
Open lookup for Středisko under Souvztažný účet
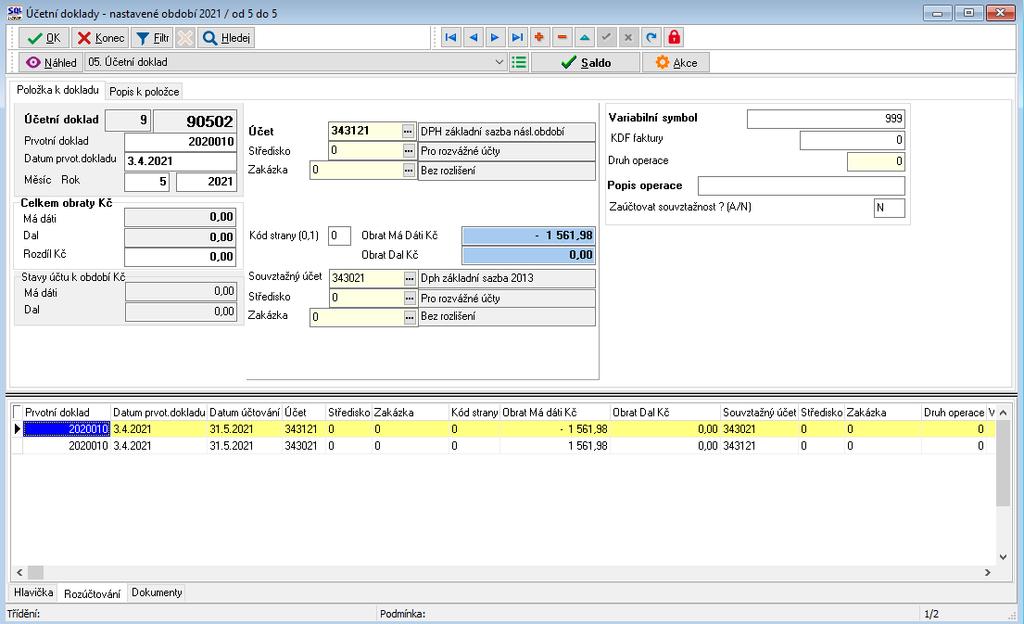click(409, 298)
